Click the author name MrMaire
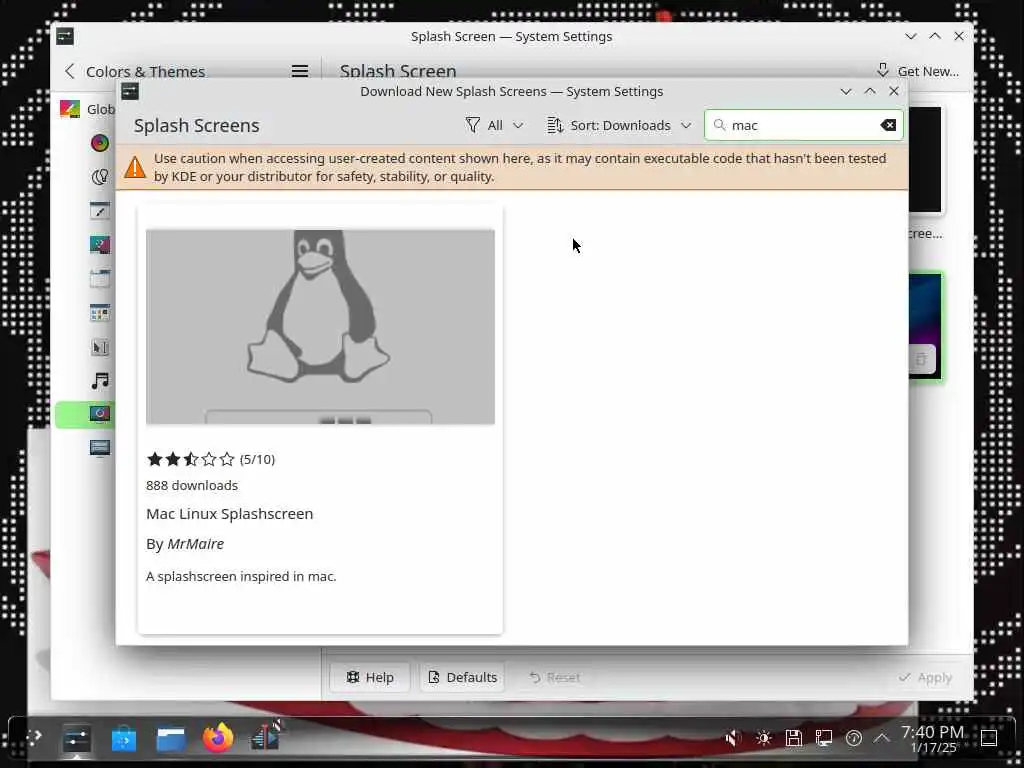Viewport: 1024px width, 768px height. [x=195, y=543]
